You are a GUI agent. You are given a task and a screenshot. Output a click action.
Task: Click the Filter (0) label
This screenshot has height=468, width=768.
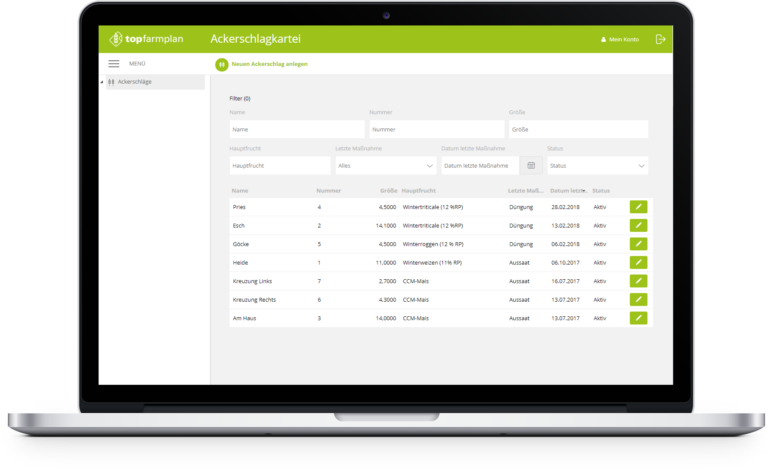coord(240,99)
